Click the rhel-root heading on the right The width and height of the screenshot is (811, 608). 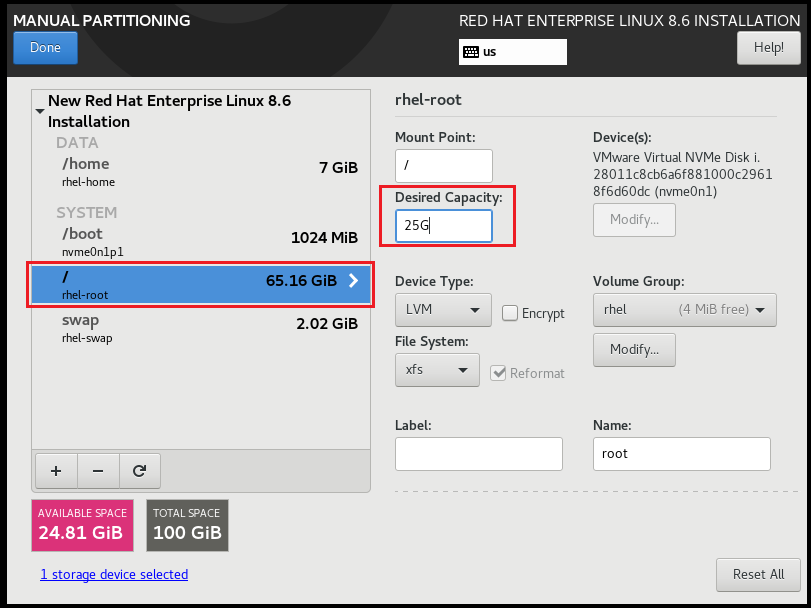pyautogui.click(x=428, y=100)
